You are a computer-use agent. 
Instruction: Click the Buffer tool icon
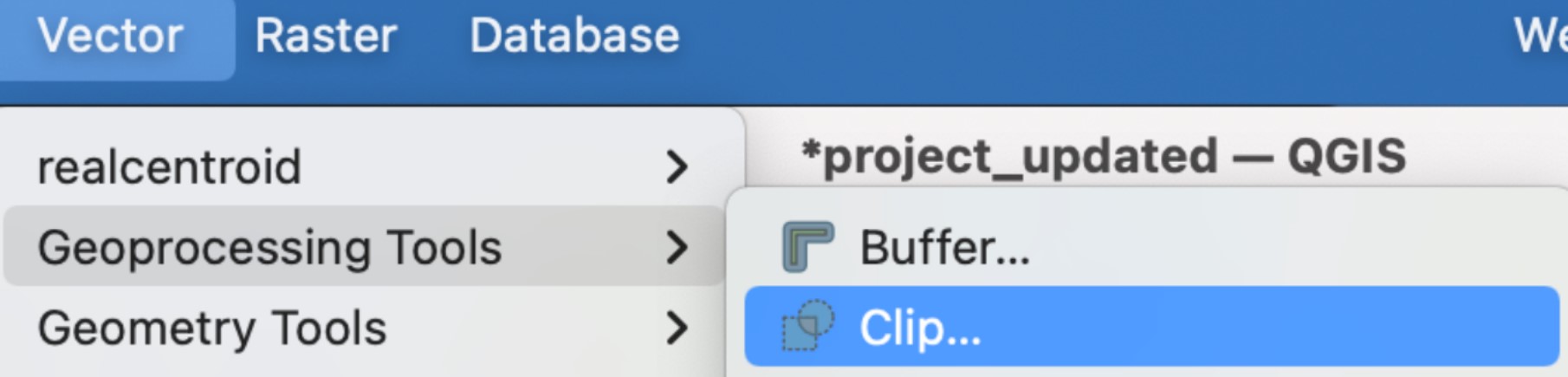point(807,247)
